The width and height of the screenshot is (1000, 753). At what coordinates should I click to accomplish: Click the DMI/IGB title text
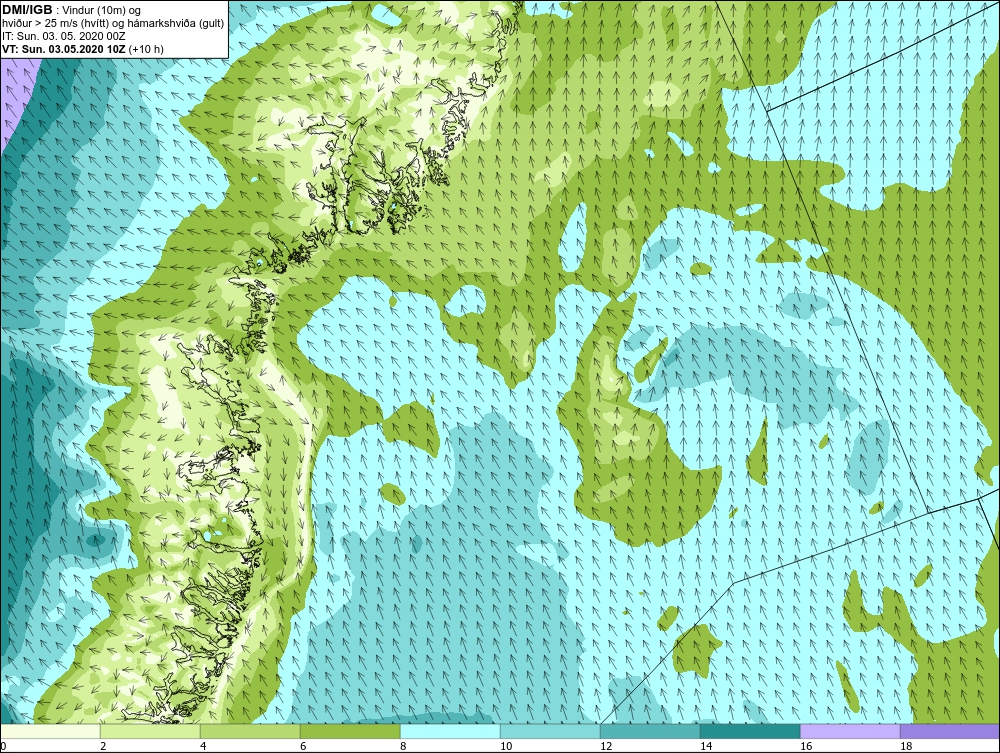click(x=27, y=10)
